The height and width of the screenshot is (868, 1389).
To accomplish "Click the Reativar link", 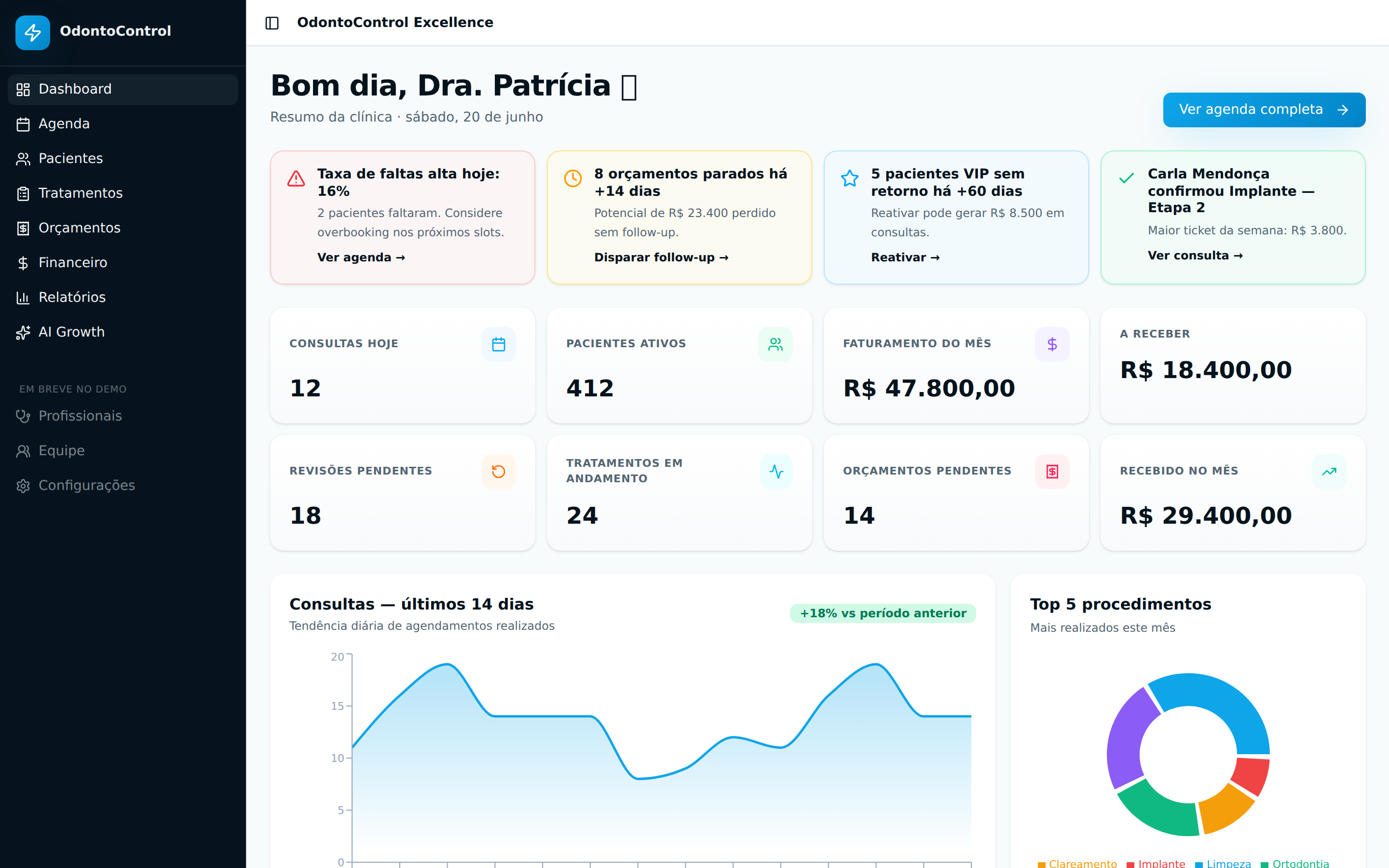I will tap(905, 258).
